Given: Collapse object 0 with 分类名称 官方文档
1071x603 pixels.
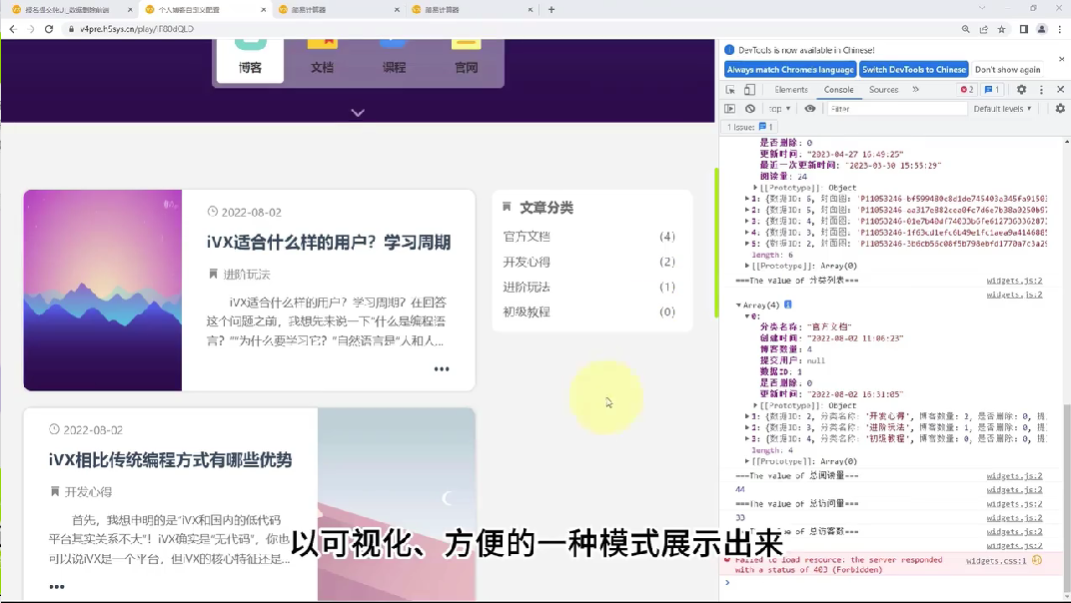Looking at the screenshot, I should [747, 316].
